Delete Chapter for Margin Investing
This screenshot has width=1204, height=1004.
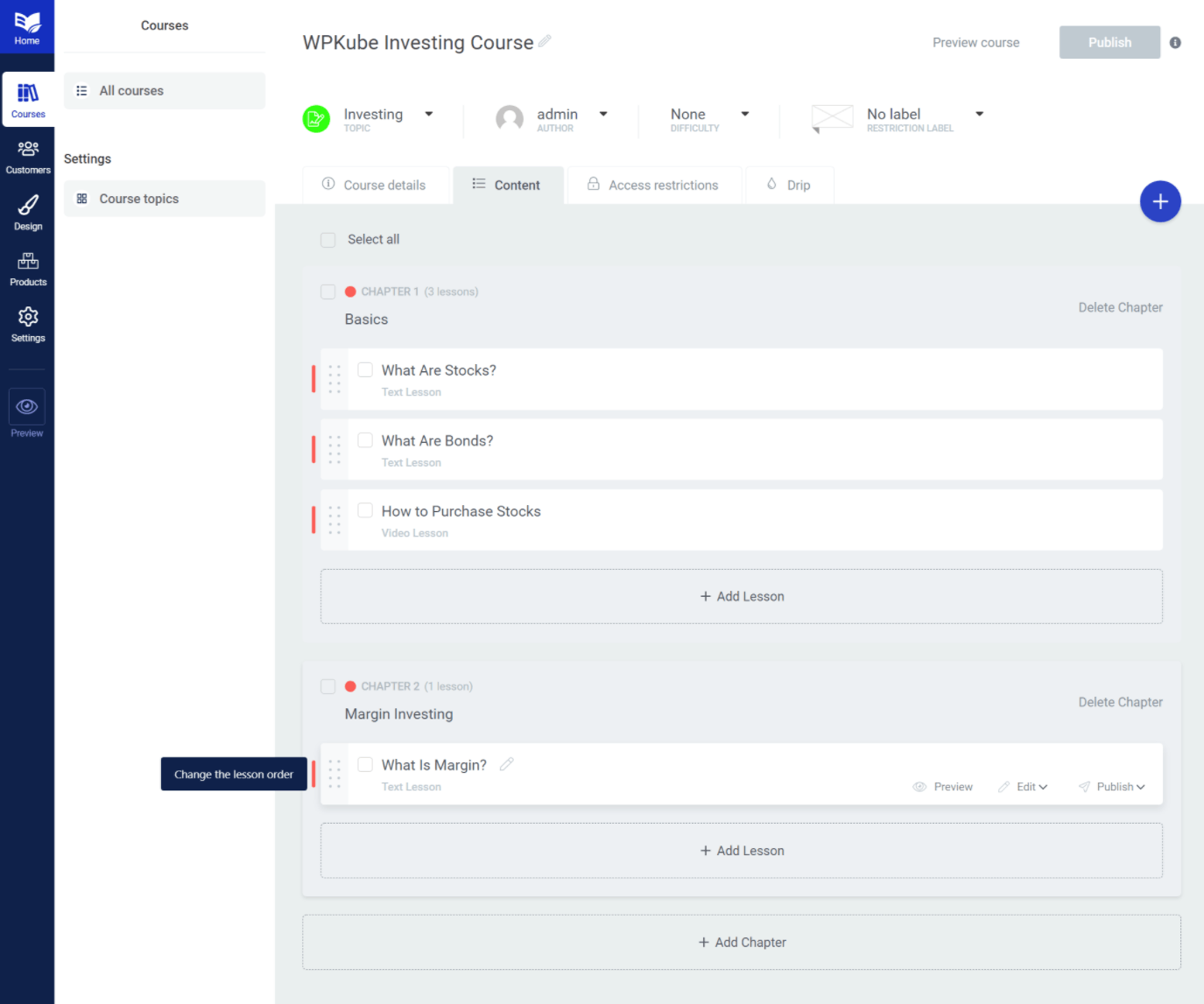tap(1120, 702)
